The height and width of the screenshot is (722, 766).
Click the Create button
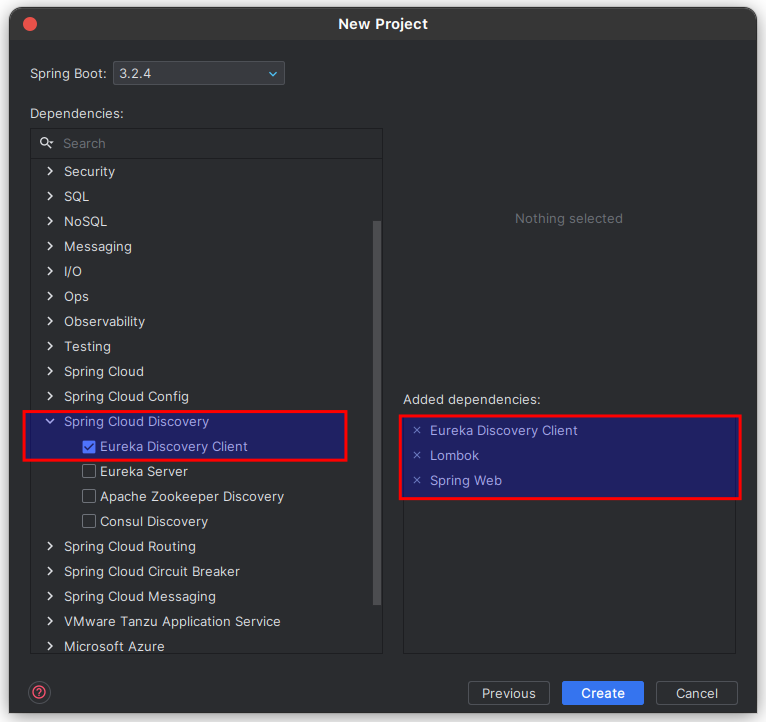click(602, 693)
